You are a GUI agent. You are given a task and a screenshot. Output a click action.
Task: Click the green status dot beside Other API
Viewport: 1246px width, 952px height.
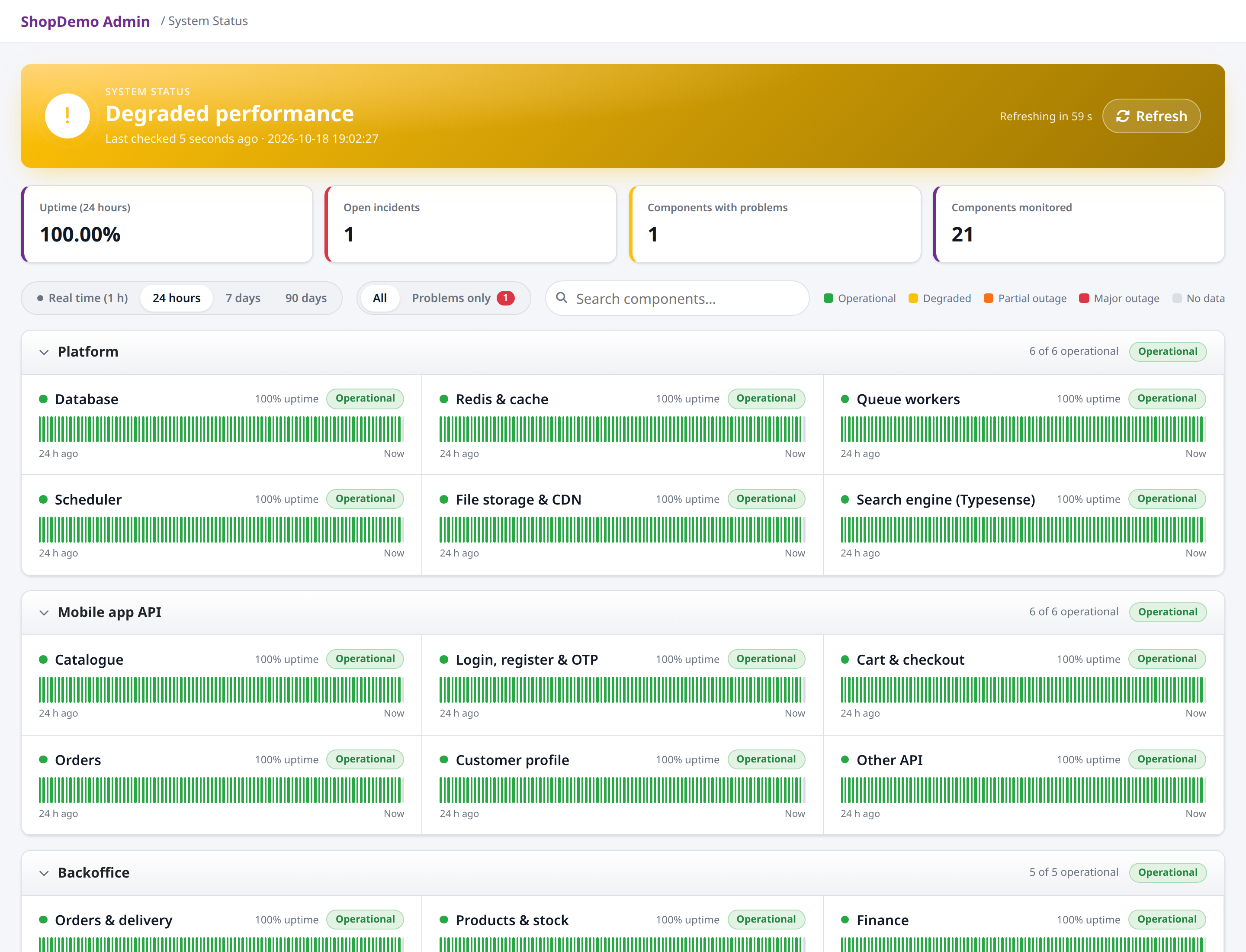[x=845, y=760]
